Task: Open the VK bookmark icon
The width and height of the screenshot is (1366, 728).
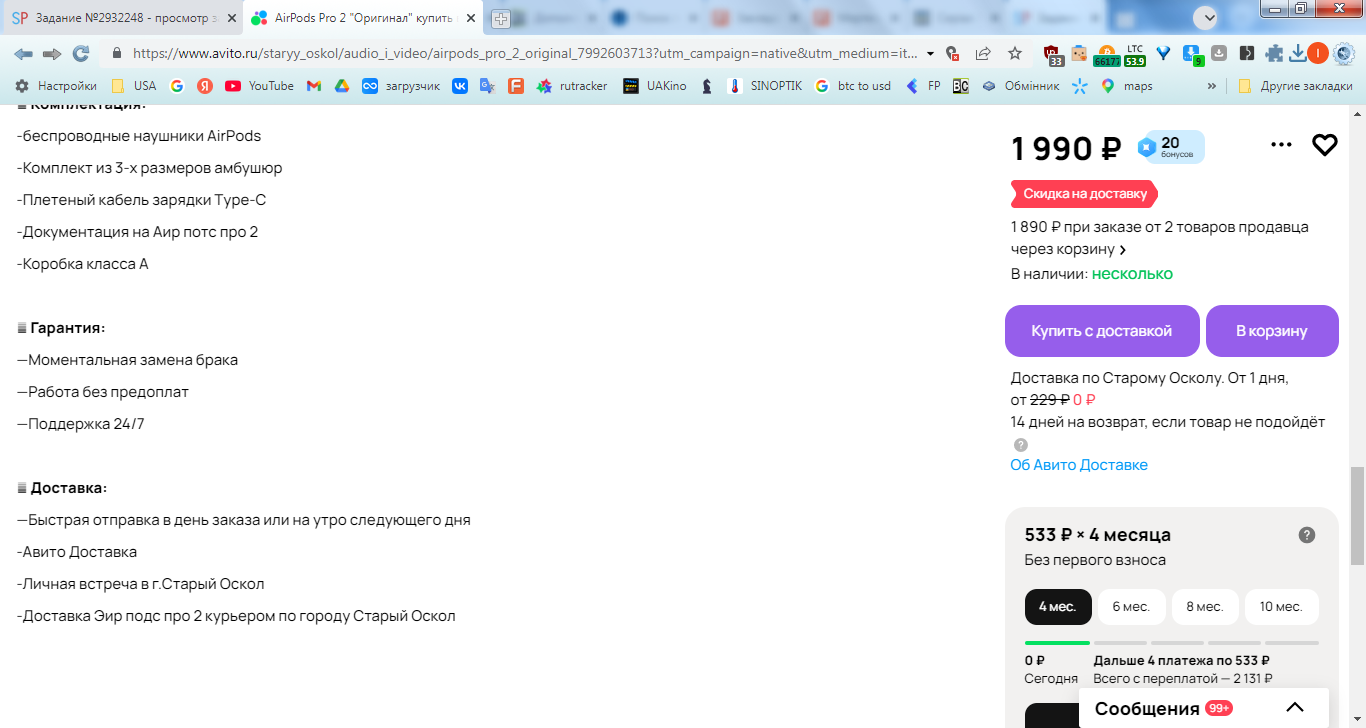Action: pyautogui.click(x=459, y=86)
